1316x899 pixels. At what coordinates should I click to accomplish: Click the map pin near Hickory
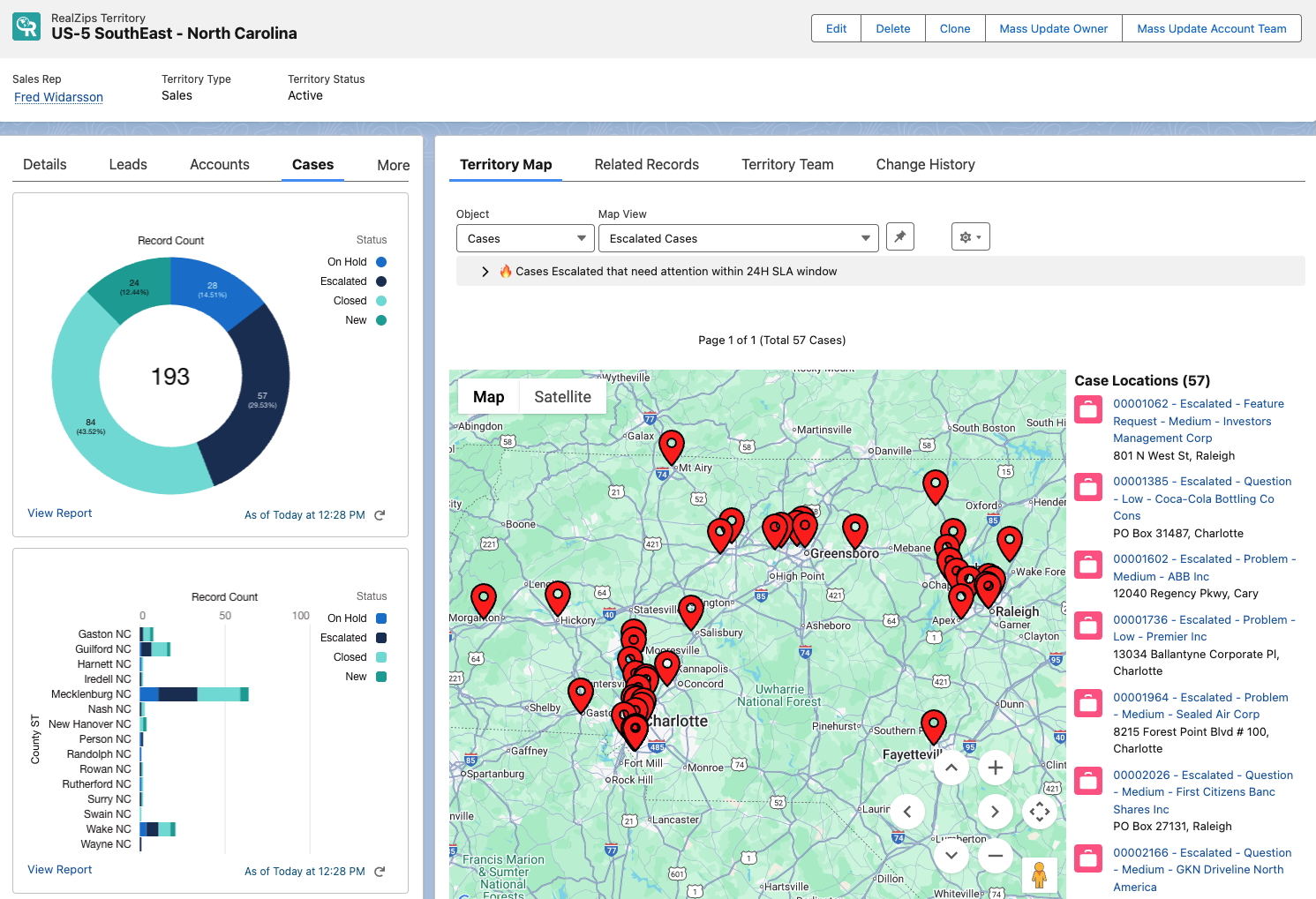point(557,597)
